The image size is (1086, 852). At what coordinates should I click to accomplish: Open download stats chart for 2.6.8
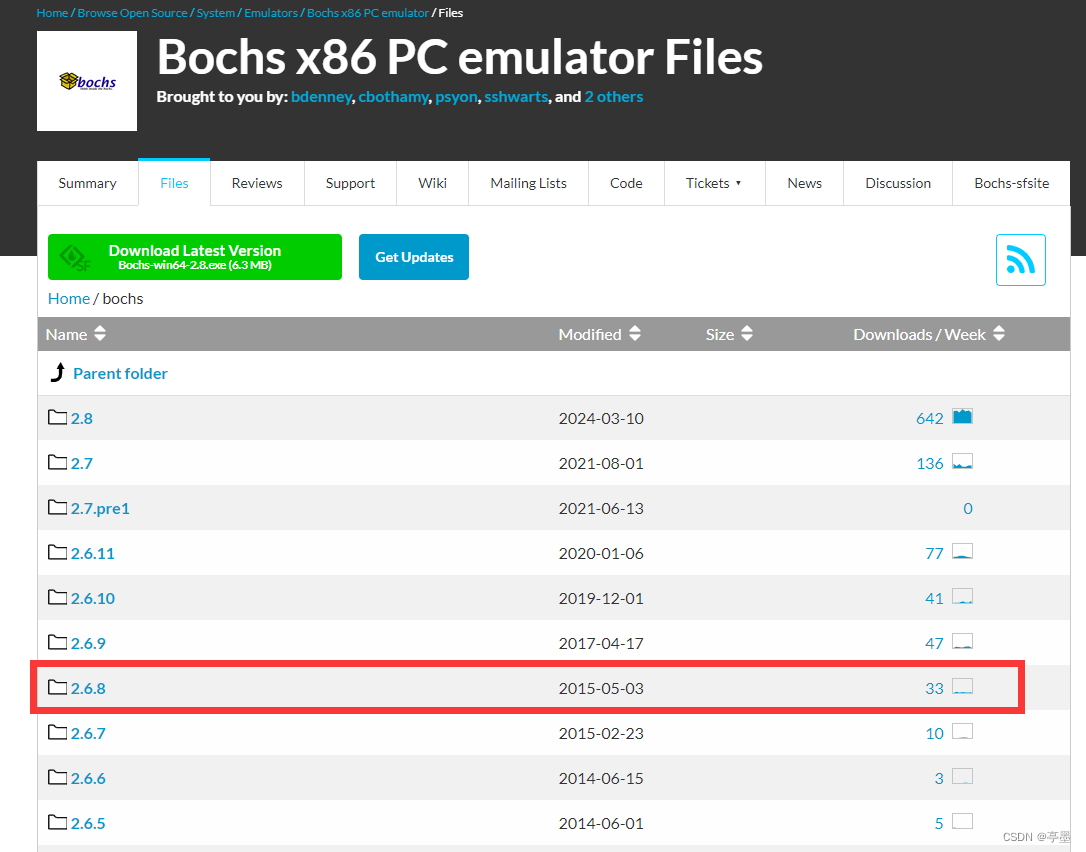962,686
